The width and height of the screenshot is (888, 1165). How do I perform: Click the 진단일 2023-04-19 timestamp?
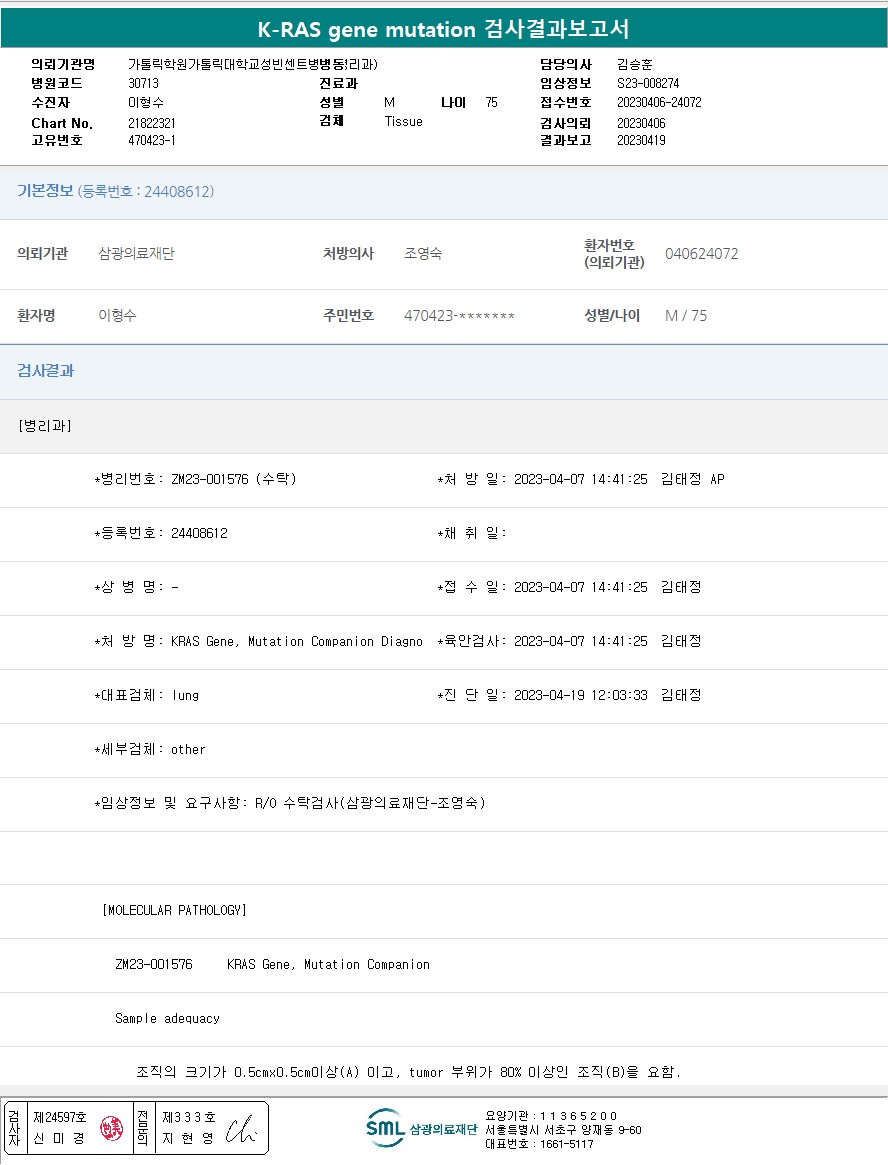tap(580, 695)
